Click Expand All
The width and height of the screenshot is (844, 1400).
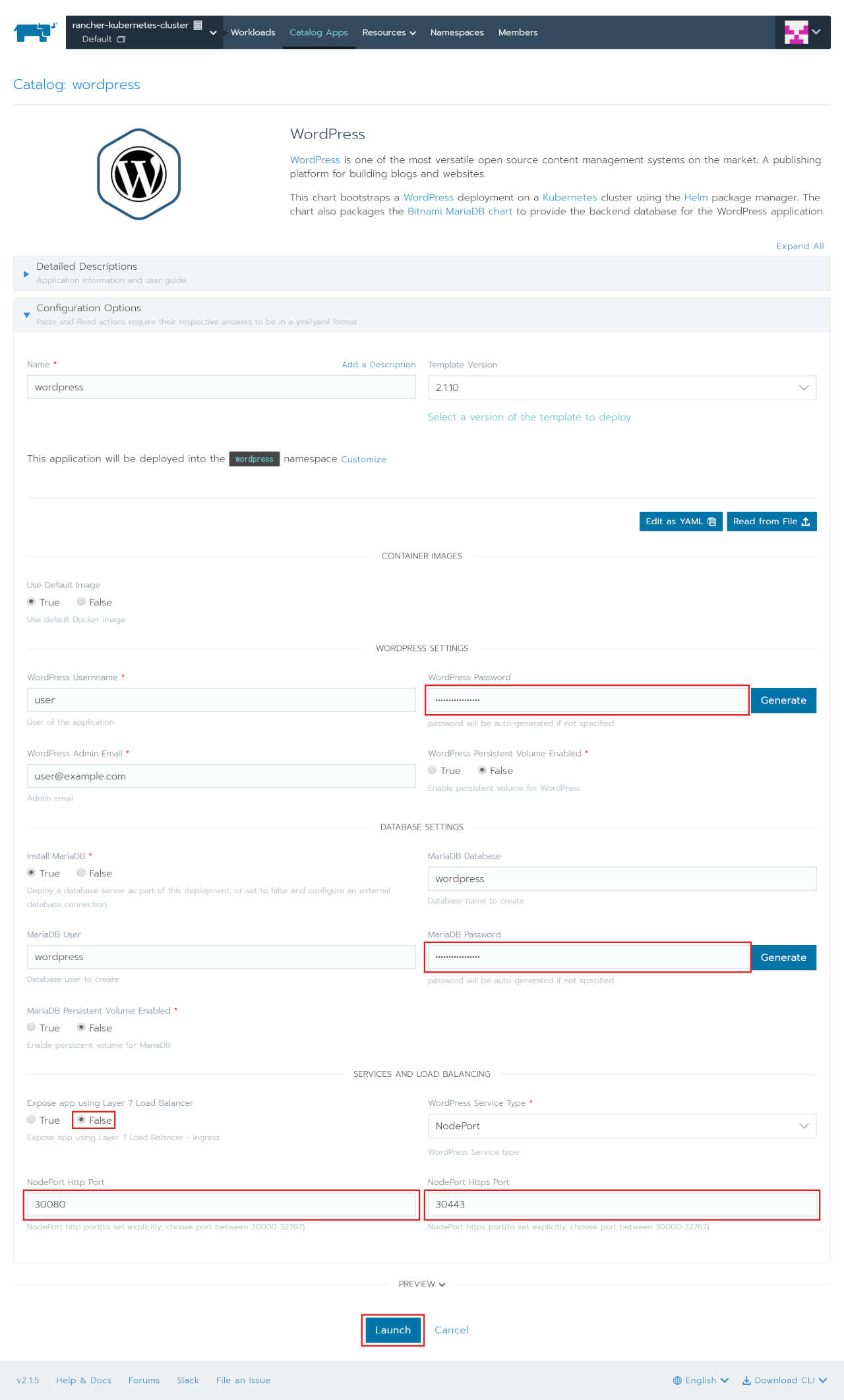tap(800, 246)
